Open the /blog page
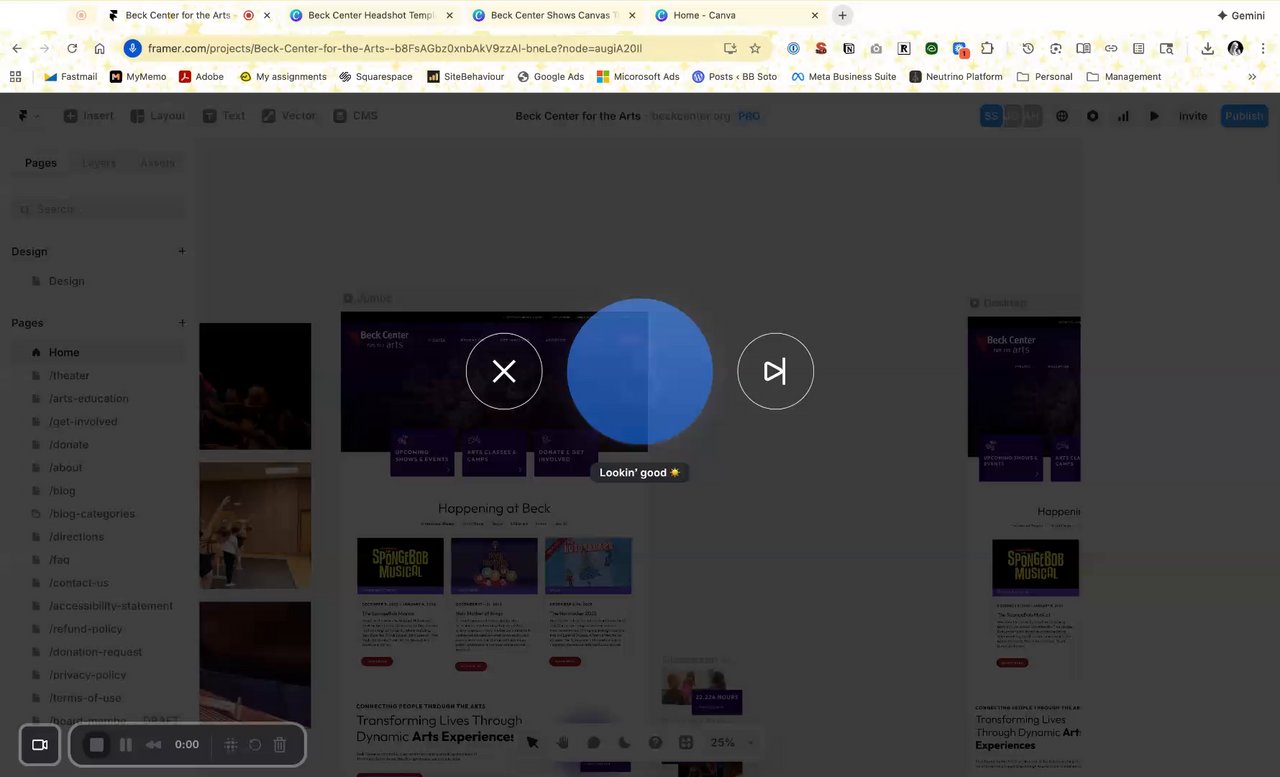 [x=98, y=490]
